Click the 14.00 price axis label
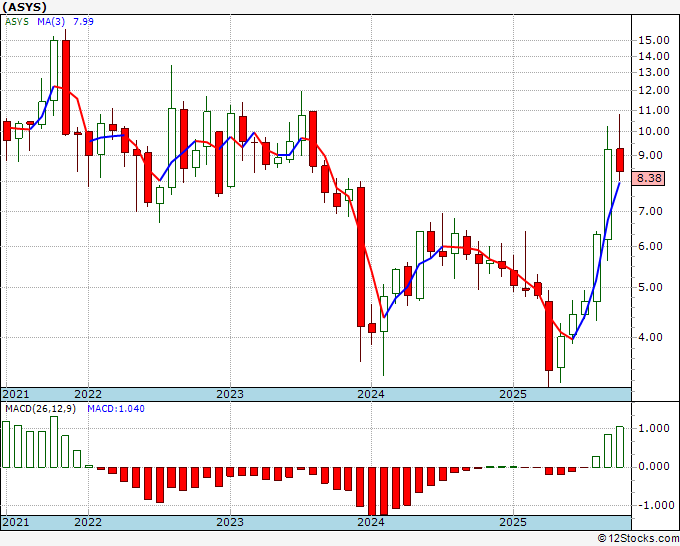Image resolution: width=680 pixels, height=546 pixels. coord(654,56)
